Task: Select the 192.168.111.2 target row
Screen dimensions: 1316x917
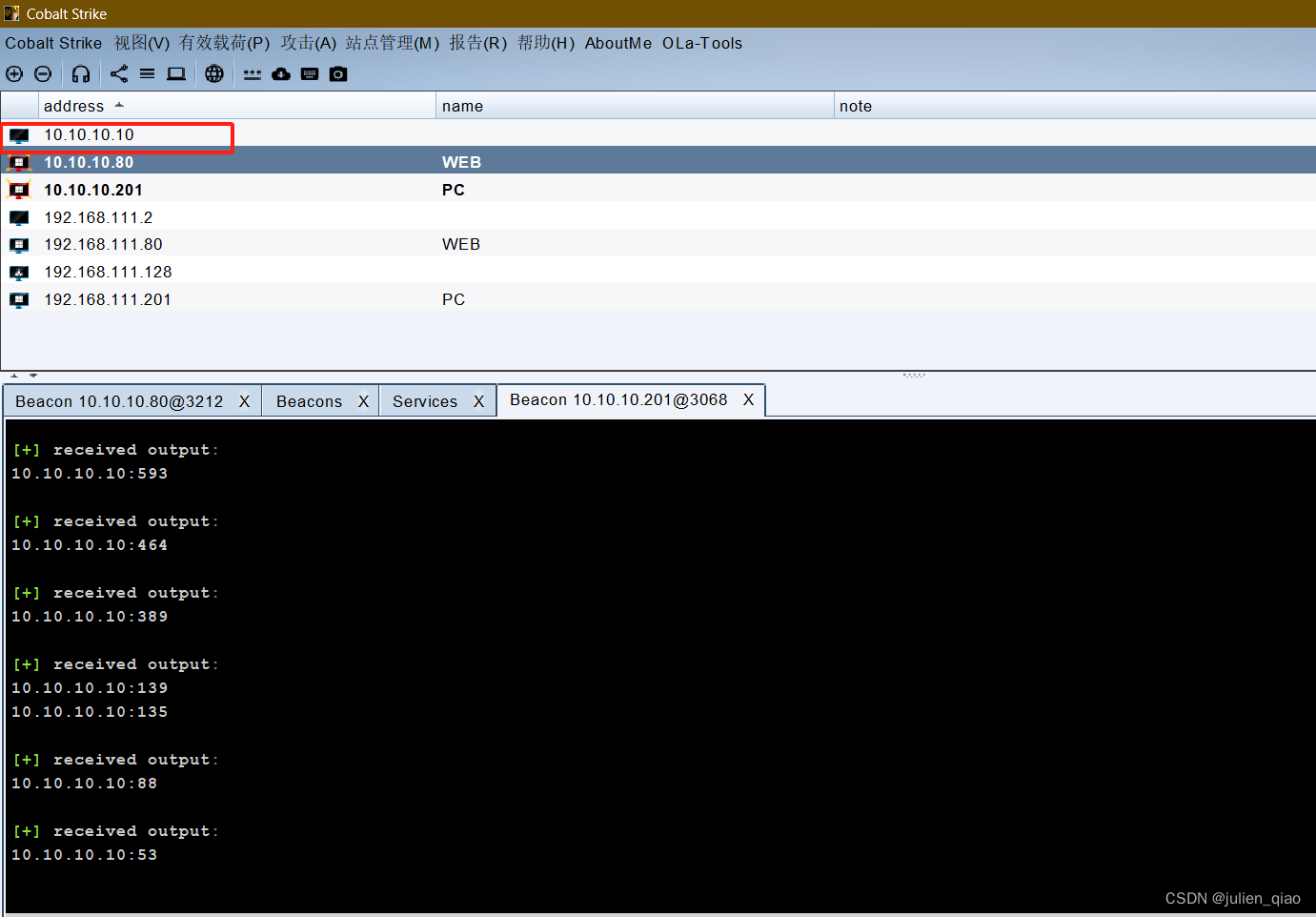Action: click(658, 217)
